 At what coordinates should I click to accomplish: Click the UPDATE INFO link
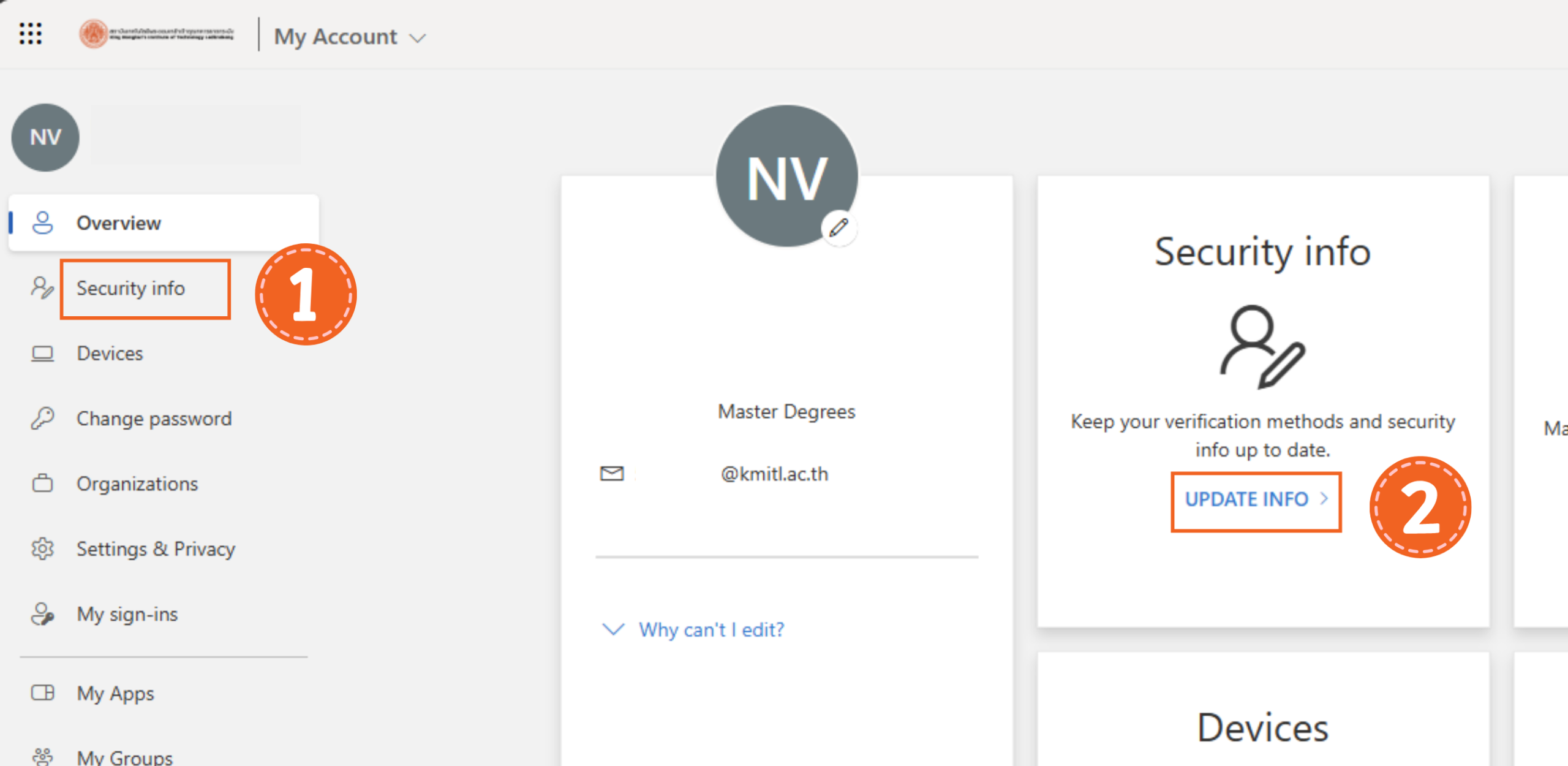(x=1246, y=499)
